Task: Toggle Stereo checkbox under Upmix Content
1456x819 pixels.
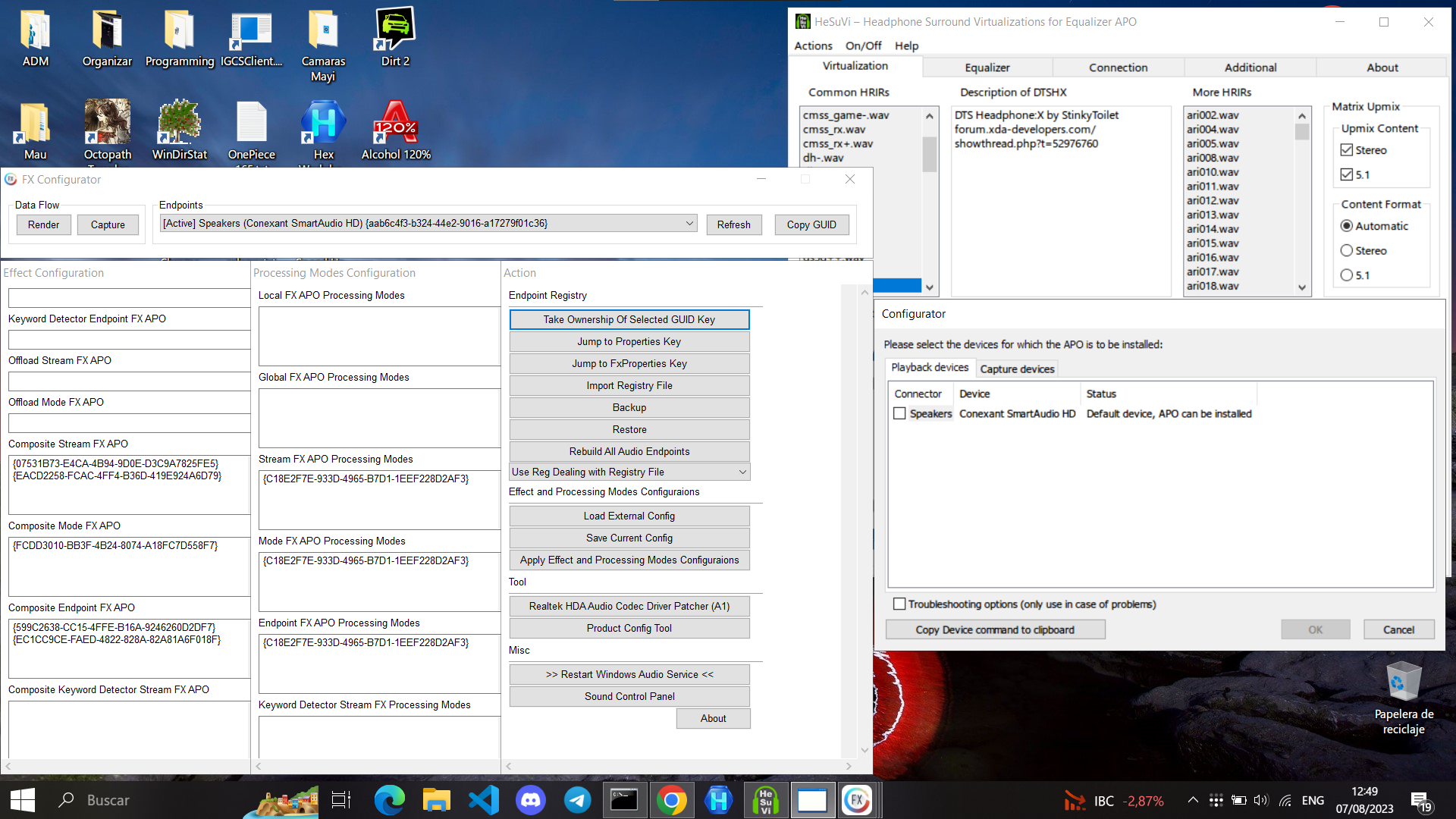Action: pos(1347,150)
